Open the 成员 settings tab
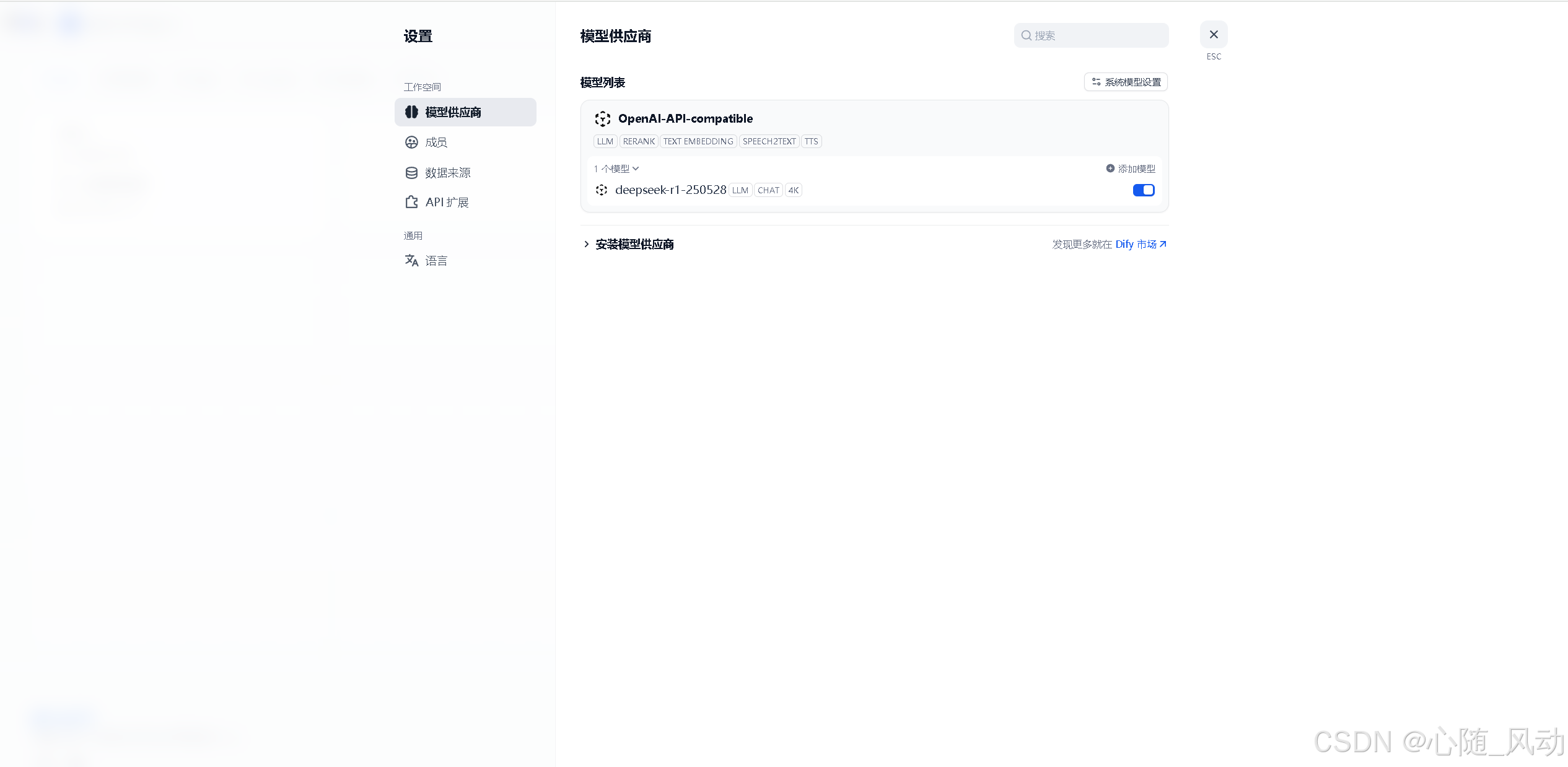Viewport: 1568px width, 767px height. [436, 142]
